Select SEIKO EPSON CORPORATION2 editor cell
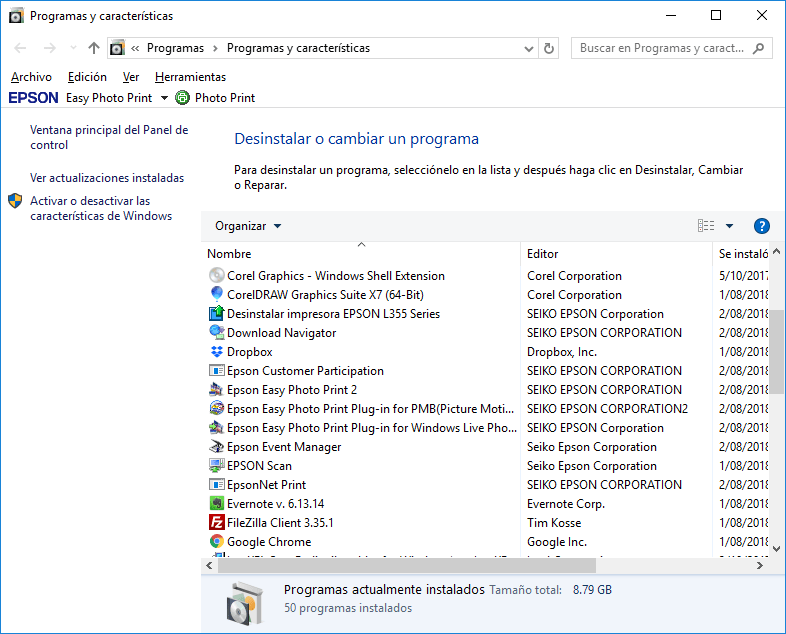This screenshot has height=634, width=786. point(608,409)
